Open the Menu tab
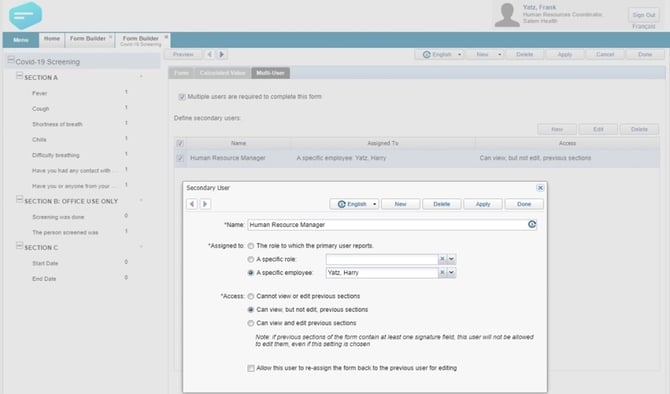670x394 pixels. coord(21,40)
